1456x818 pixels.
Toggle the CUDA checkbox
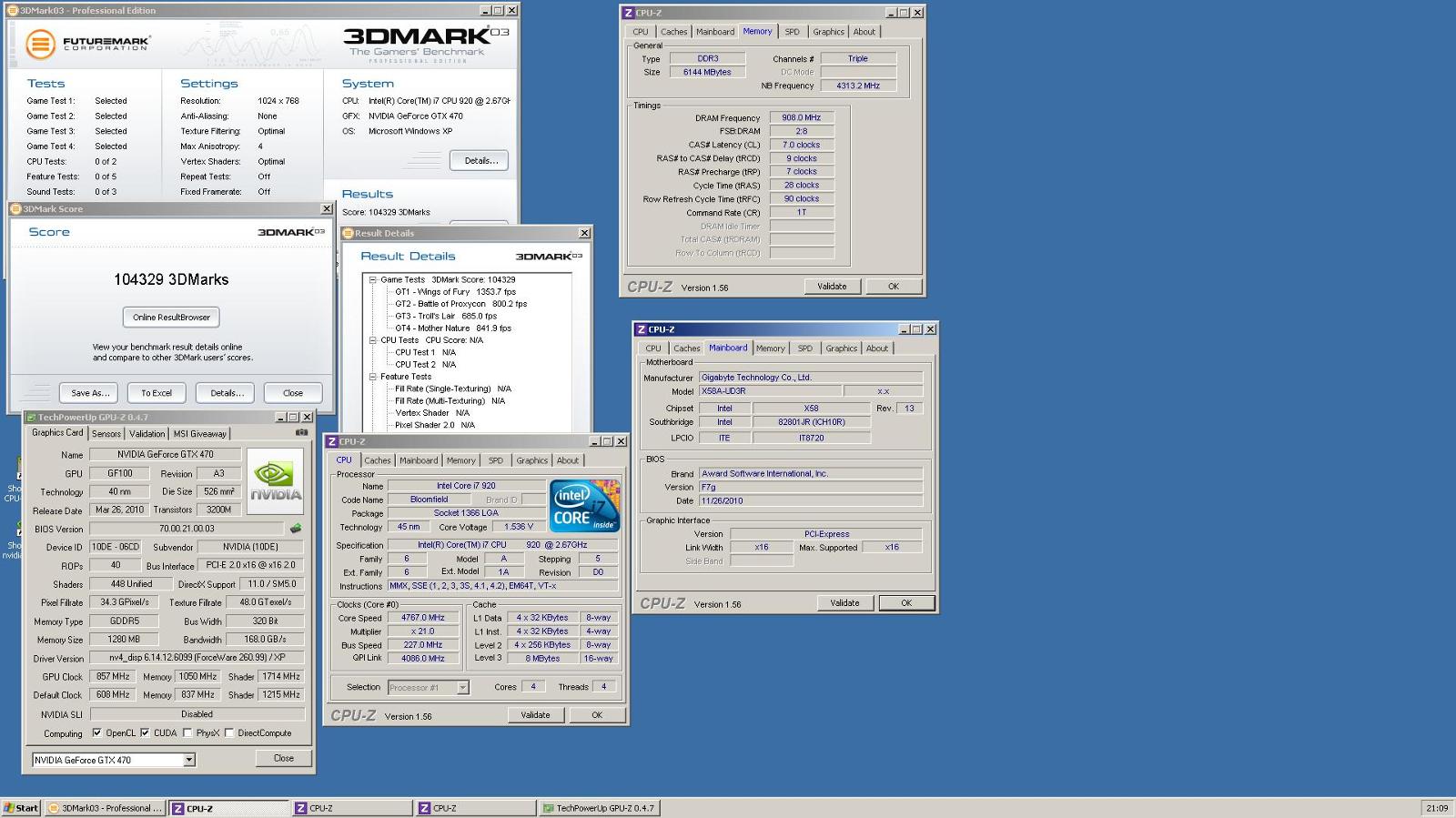pos(145,732)
